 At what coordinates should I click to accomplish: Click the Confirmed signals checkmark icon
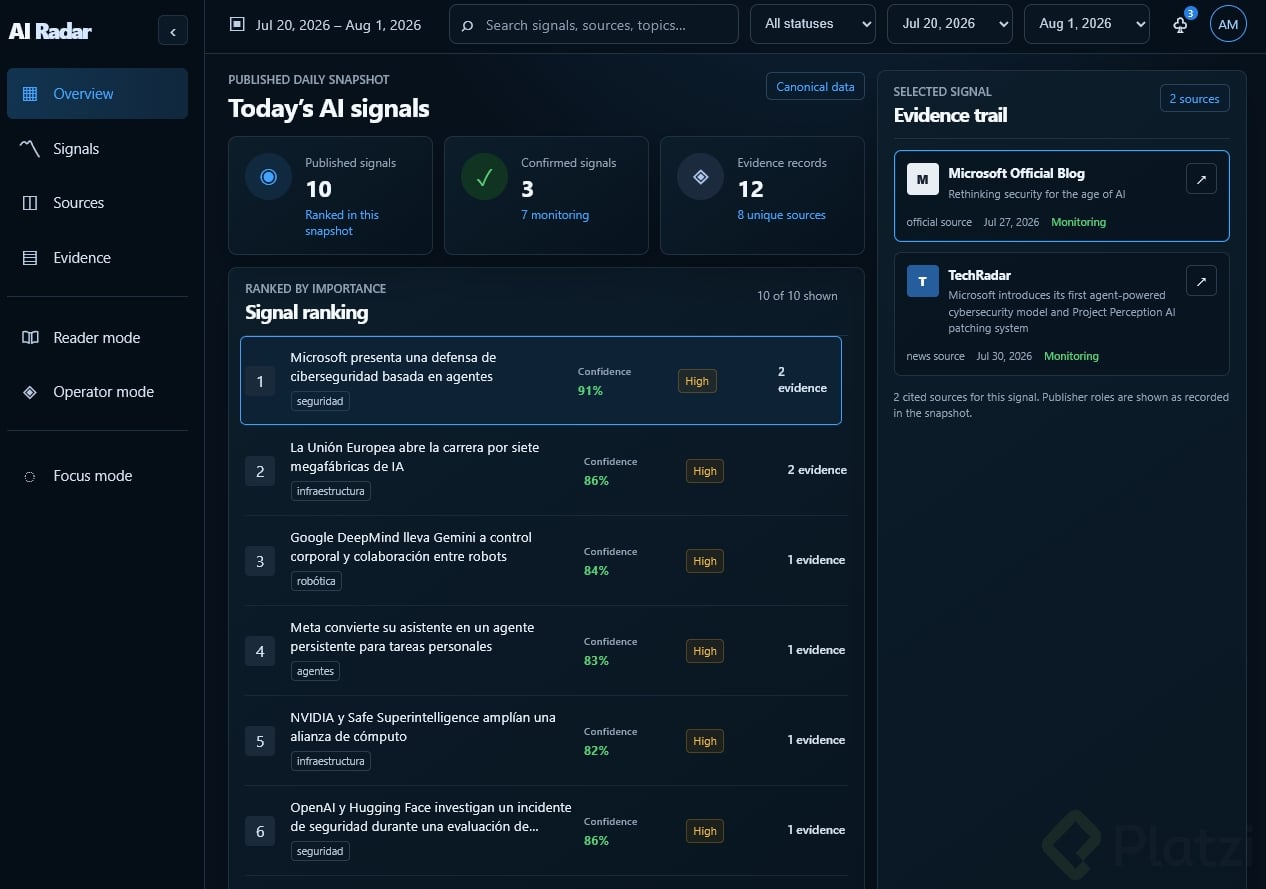484,177
